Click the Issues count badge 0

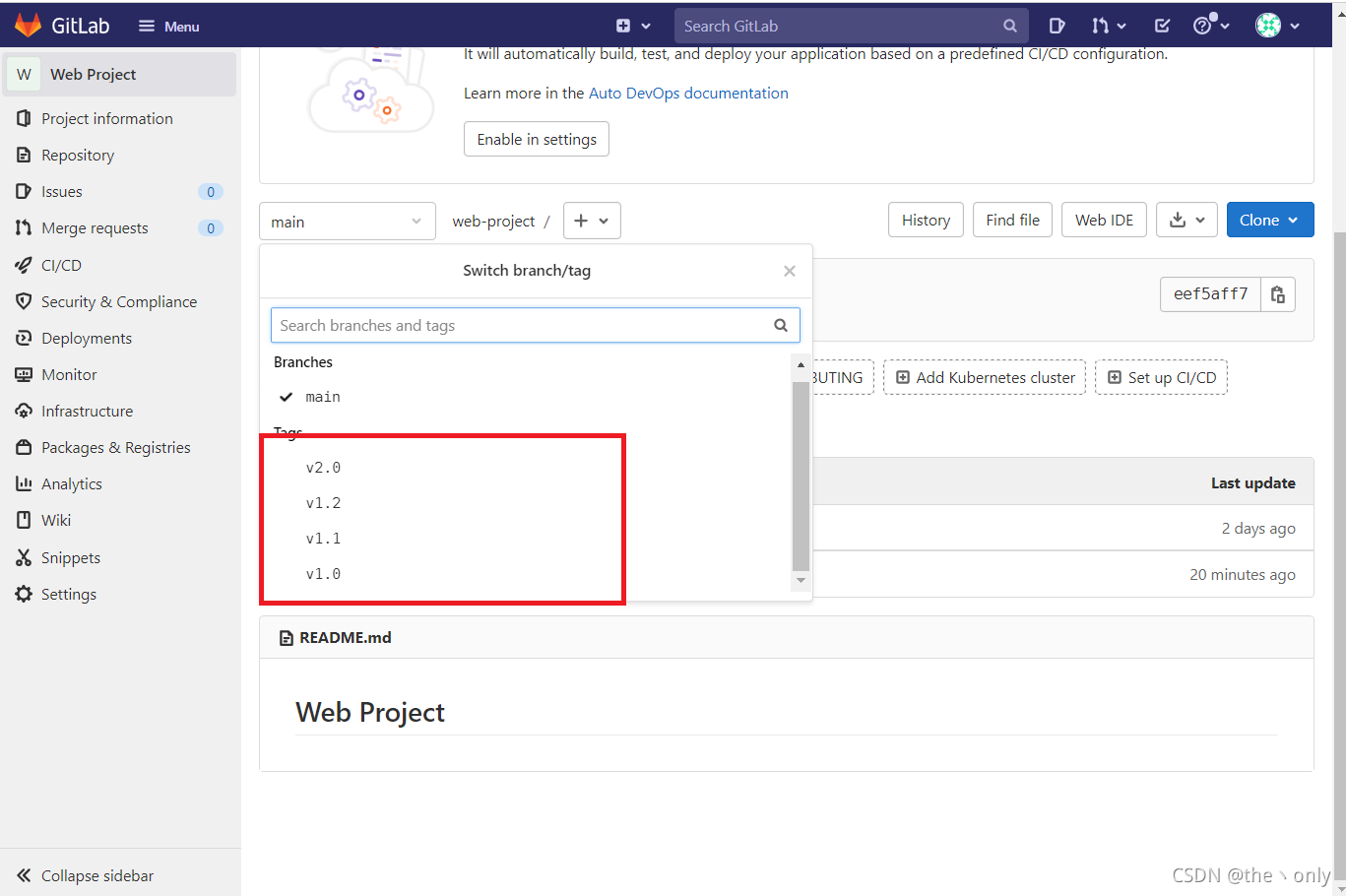[x=211, y=192]
